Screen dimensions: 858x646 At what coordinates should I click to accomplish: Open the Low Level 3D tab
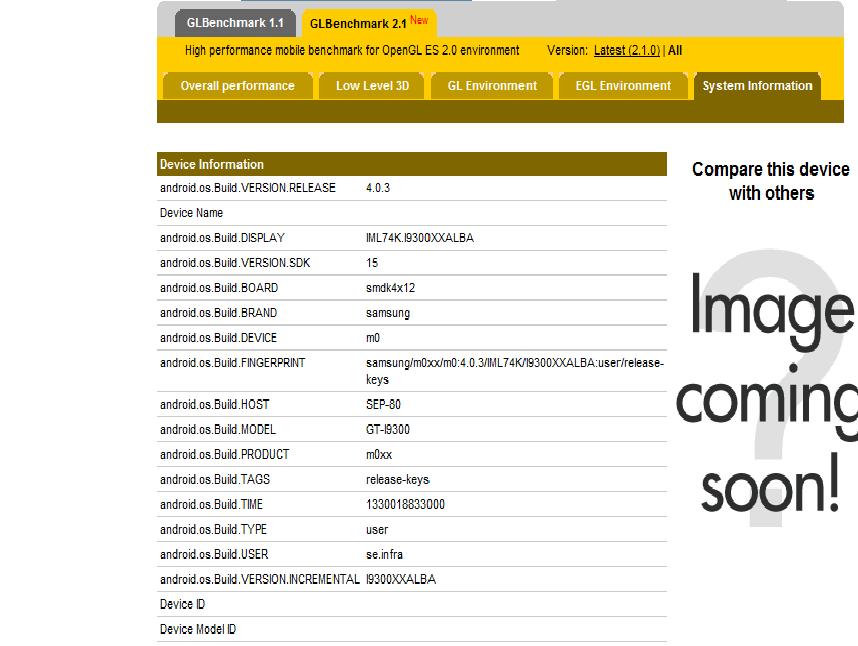click(x=372, y=86)
